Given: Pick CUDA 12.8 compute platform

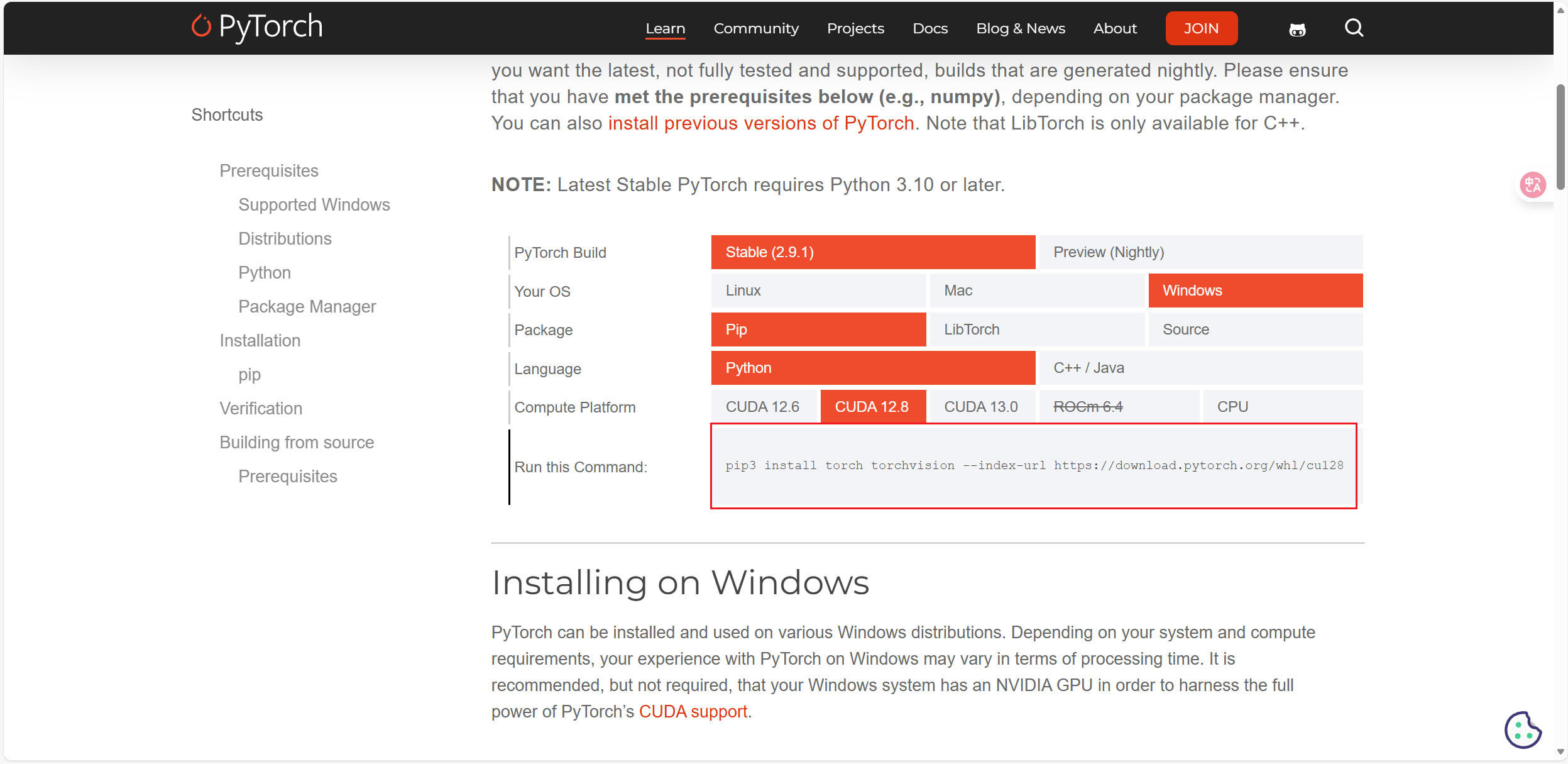Looking at the screenshot, I should (x=873, y=407).
